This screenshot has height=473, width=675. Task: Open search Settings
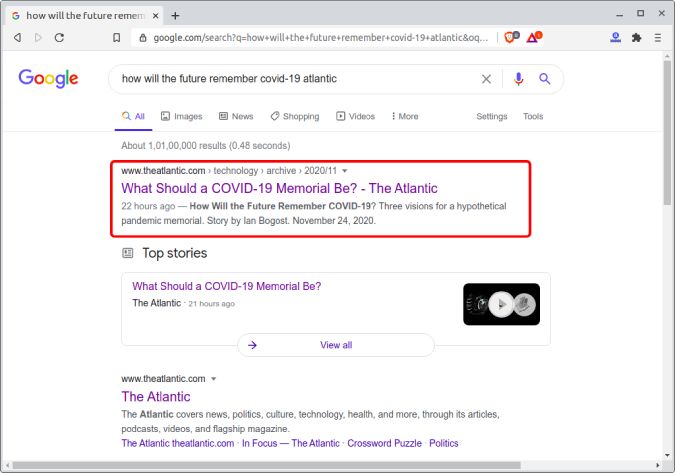pos(492,116)
